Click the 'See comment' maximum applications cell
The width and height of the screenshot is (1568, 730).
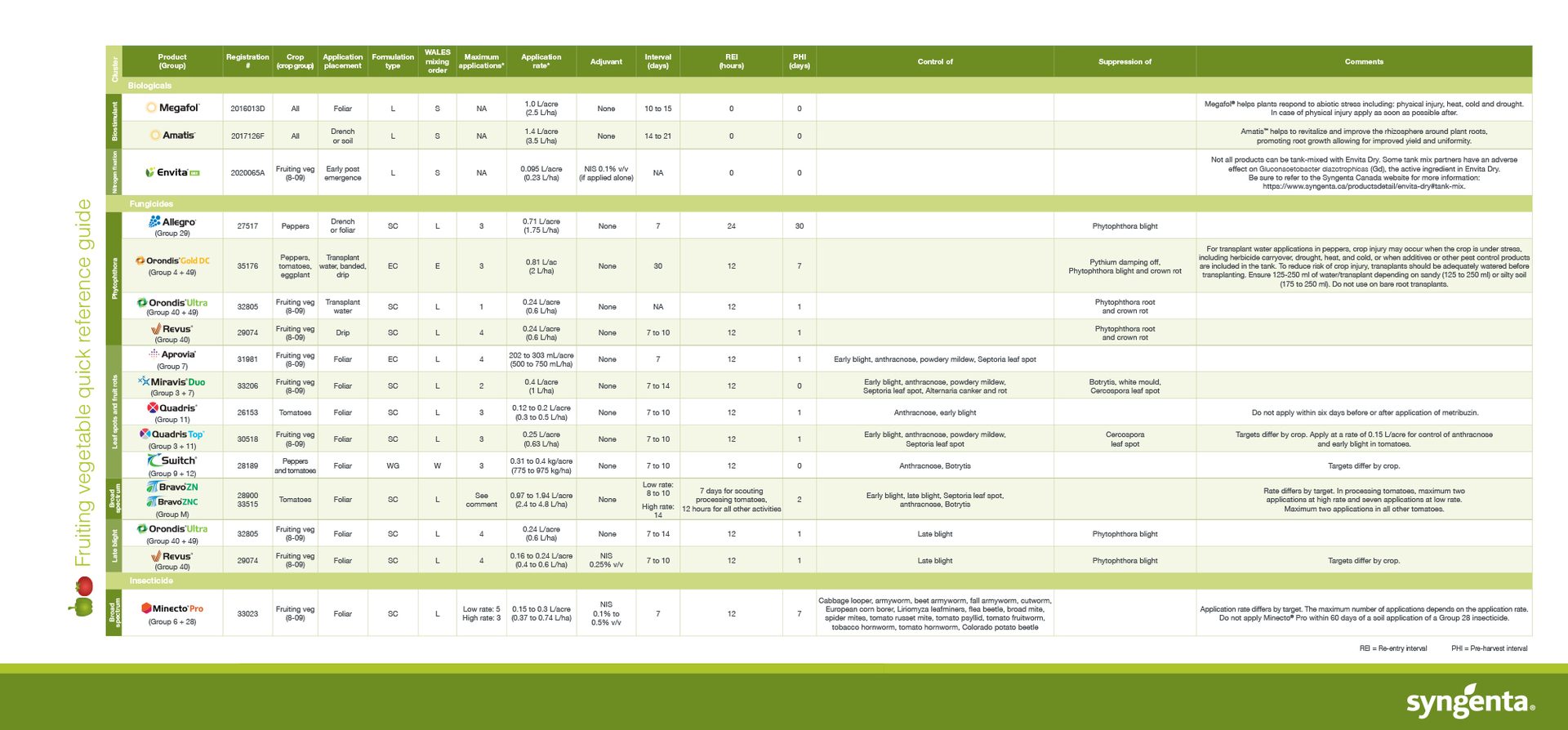(x=482, y=500)
